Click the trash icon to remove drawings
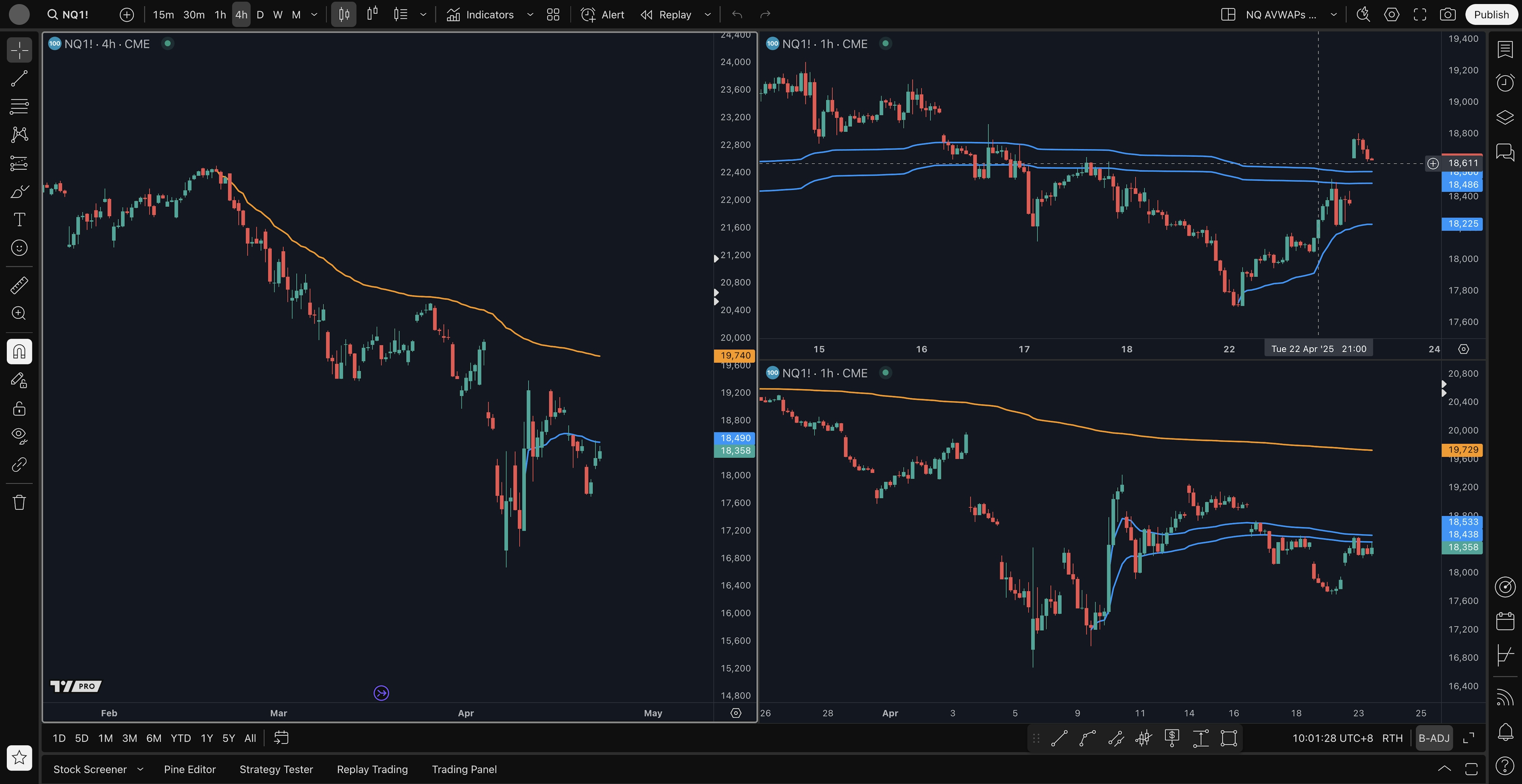Image resolution: width=1522 pixels, height=784 pixels. click(19, 502)
